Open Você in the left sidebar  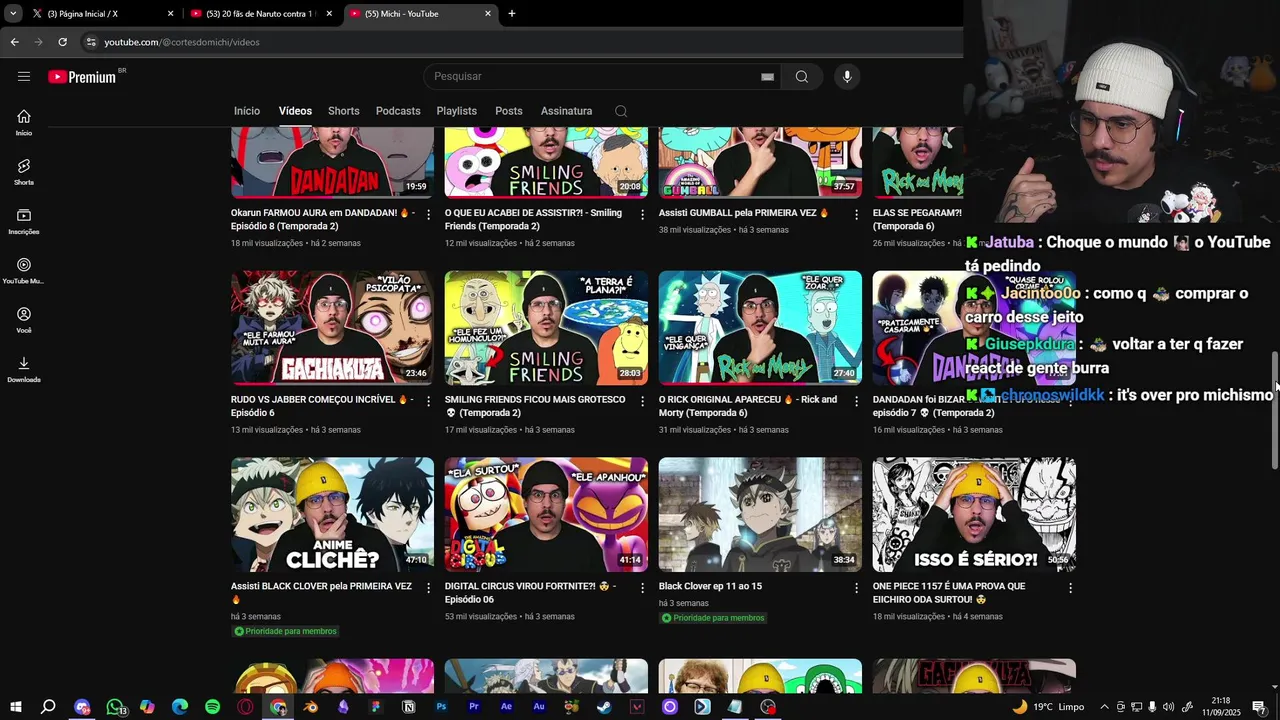[x=24, y=320]
